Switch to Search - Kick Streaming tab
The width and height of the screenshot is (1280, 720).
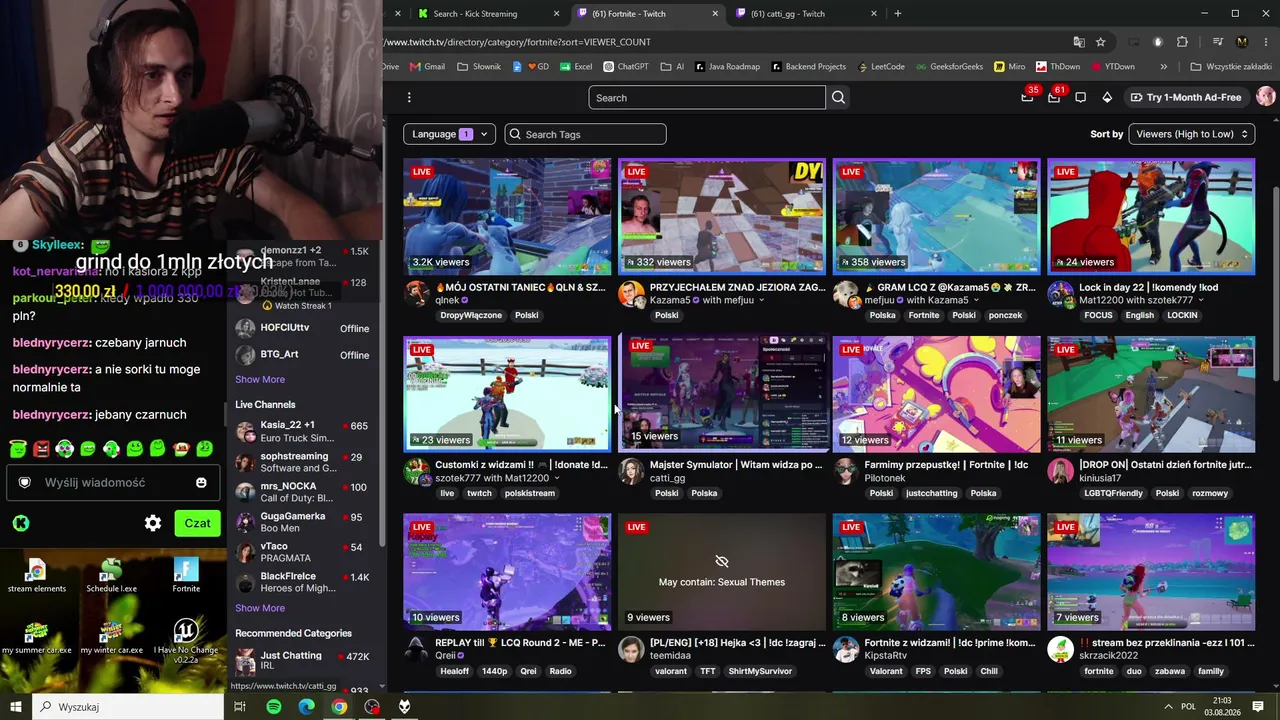pyautogui.click(x=489, y=14)
